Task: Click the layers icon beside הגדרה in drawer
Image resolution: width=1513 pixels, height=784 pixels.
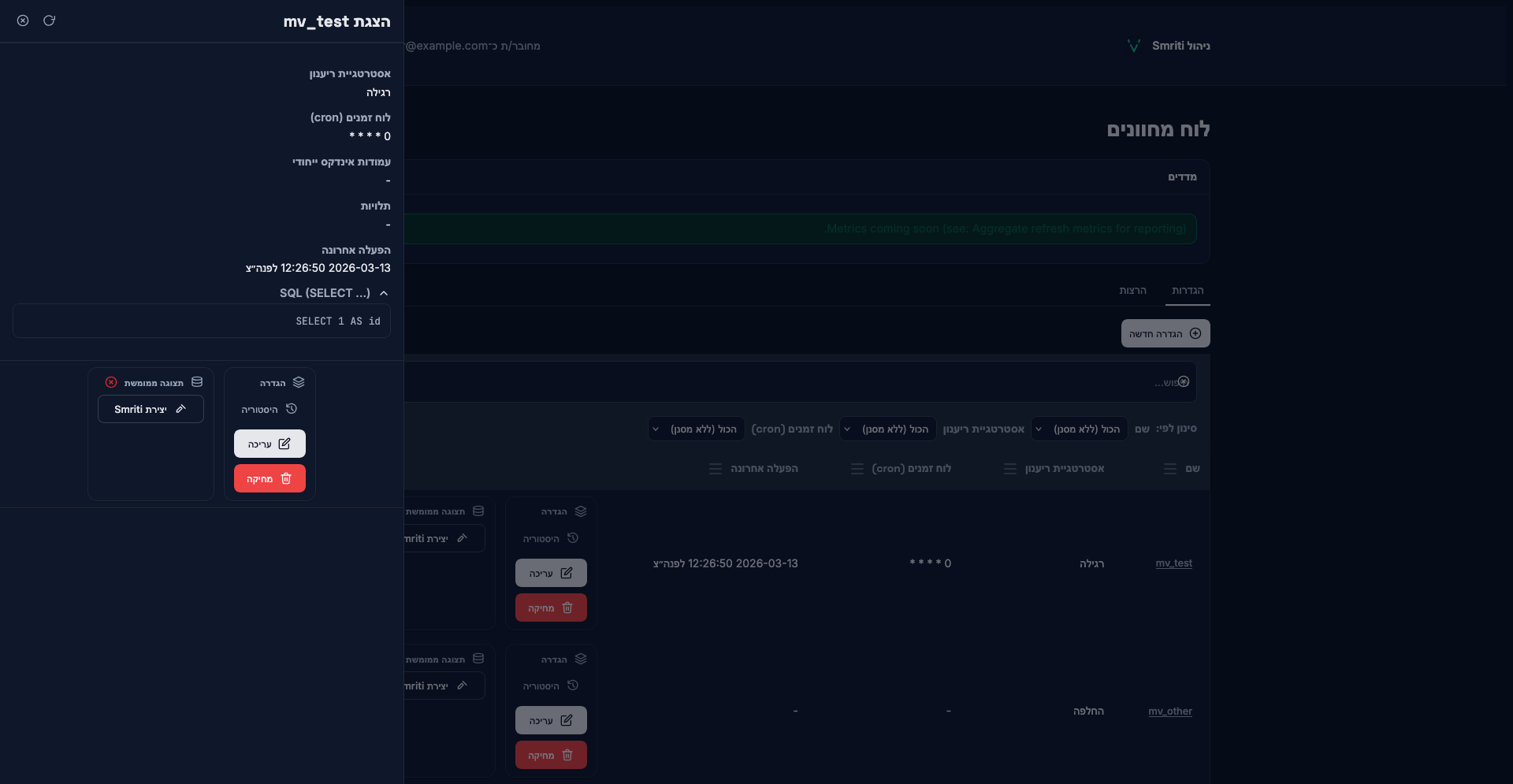Action: (x=299, y=382)
